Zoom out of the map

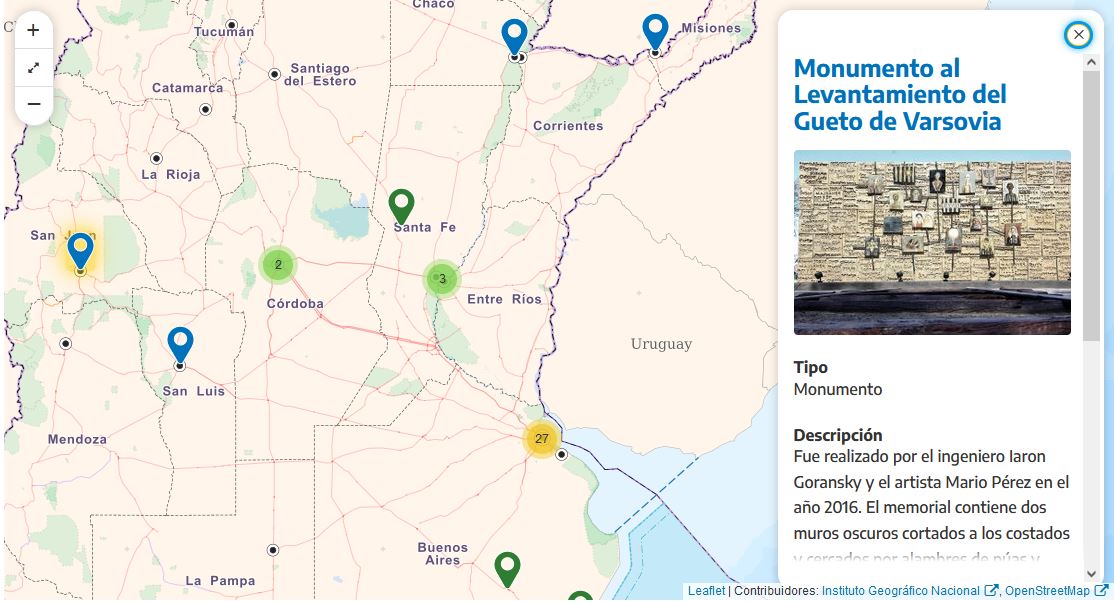tap(33, 104)
